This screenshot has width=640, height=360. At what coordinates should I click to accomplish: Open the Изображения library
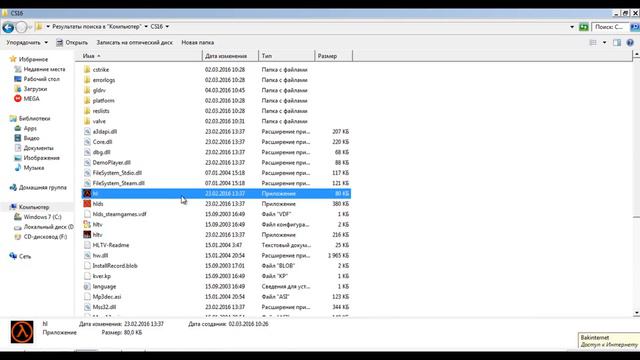point(37,158)
